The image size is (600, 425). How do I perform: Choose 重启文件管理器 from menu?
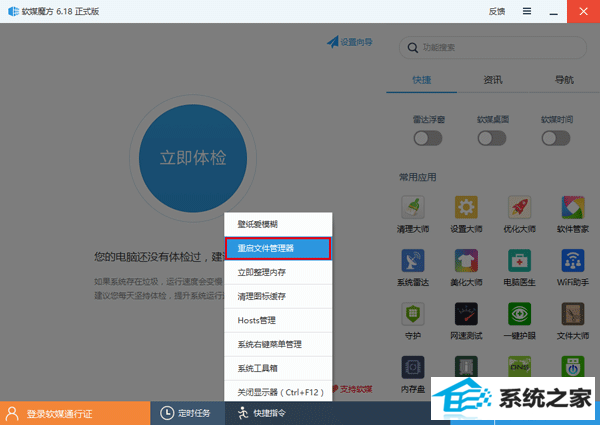tap(278, 248)
